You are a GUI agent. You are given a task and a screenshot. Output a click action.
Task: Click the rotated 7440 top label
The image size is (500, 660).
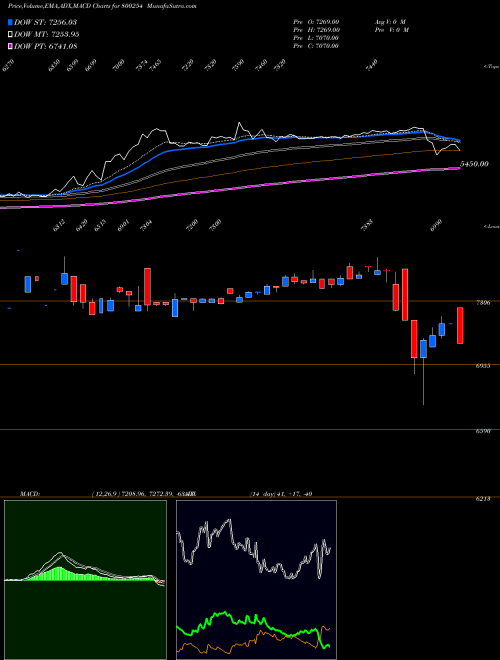(x=372, y=65)
